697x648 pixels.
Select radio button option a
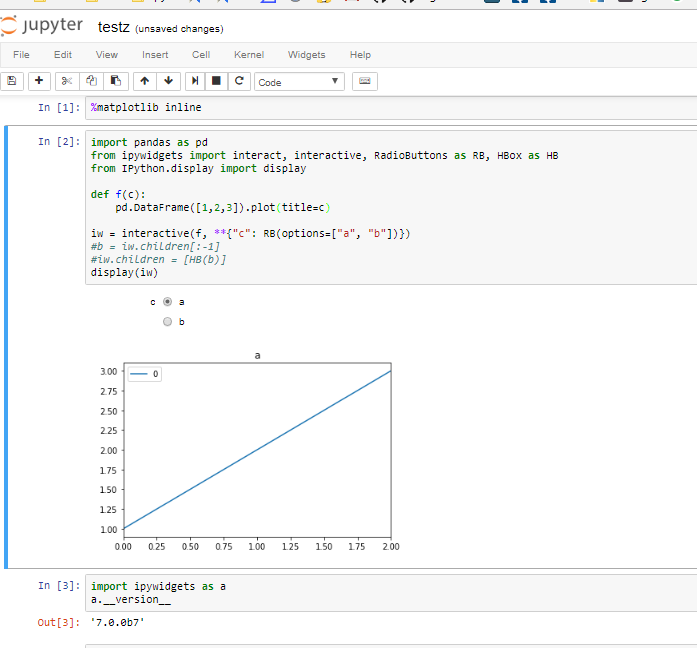click(168, 302)
